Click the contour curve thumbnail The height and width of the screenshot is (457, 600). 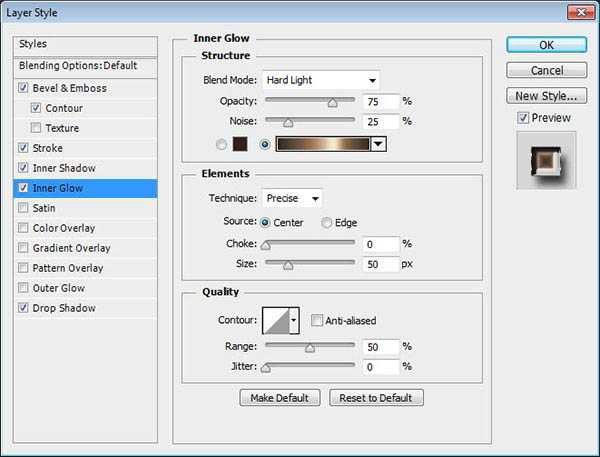tap(275, 320)
